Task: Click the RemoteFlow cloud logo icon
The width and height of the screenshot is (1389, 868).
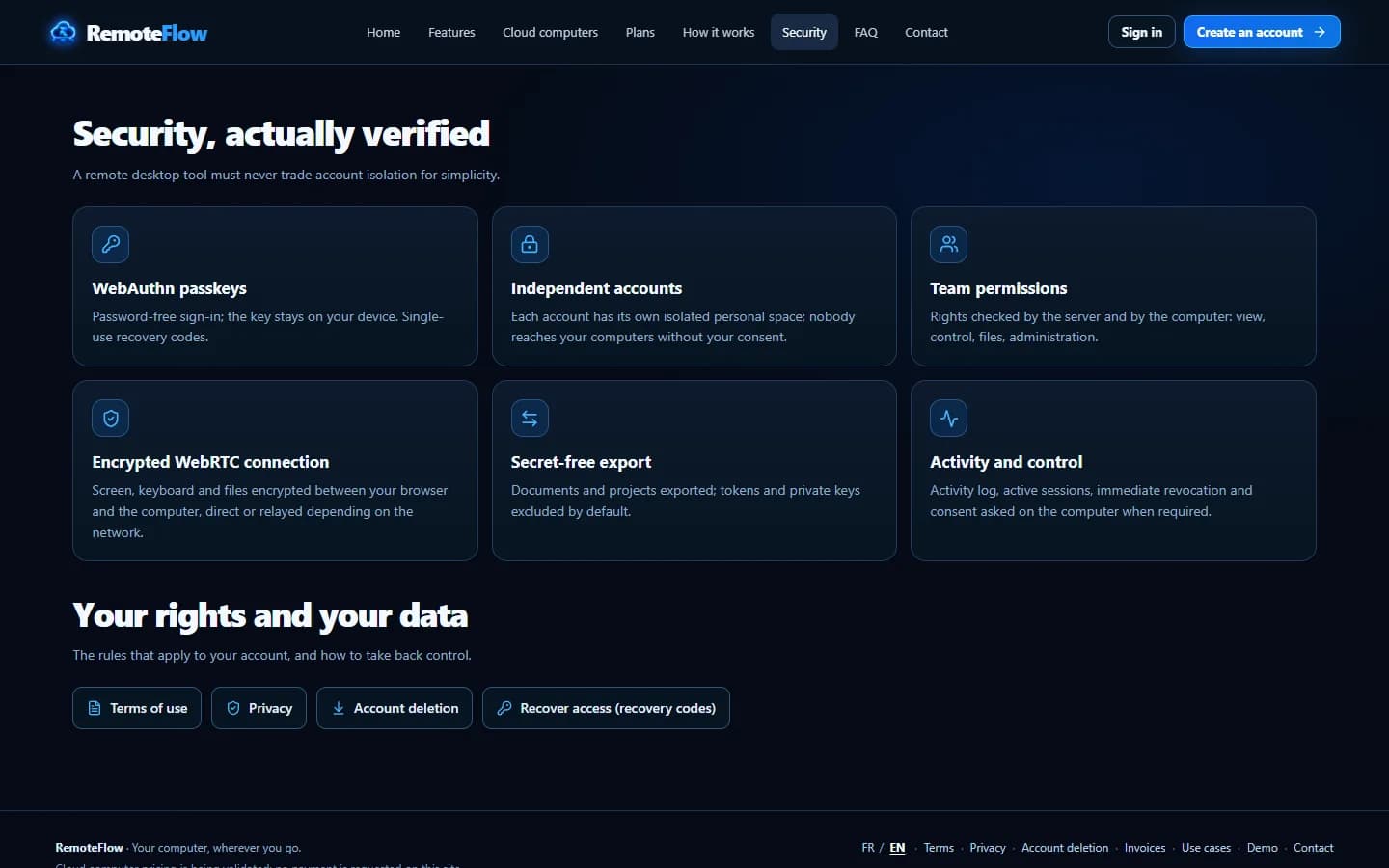Action: [x=63, y=32]
